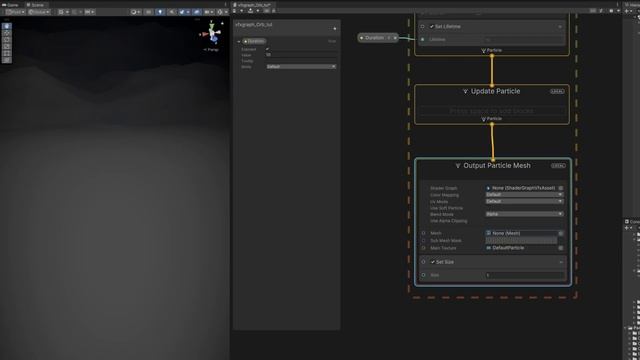Toggle the Set Lifetime block checkbox

(x=431, y=27)
